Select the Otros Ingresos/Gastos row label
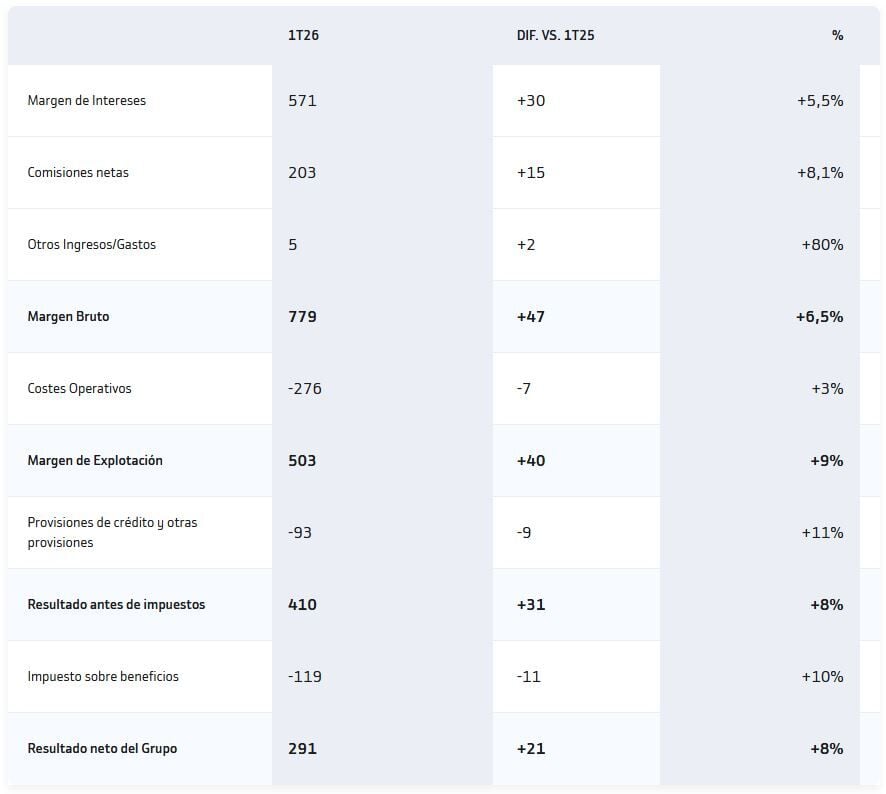The image size is (886, 794). 92,245
